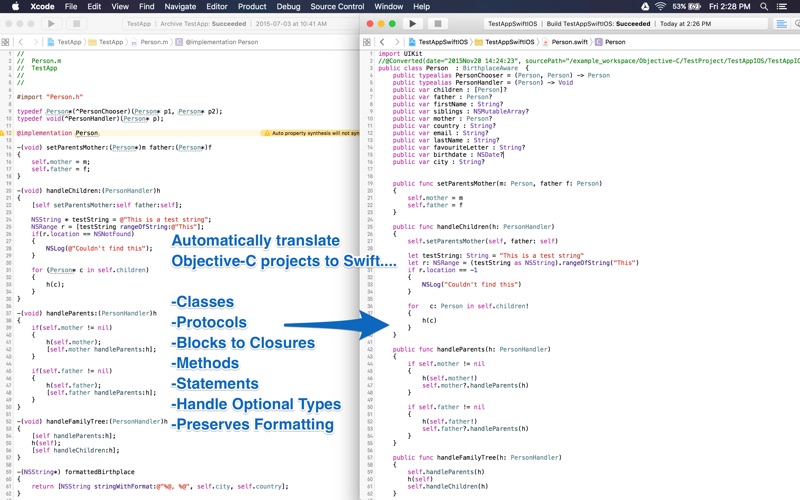The height and width of the screenshot is (500, 800).
Task: Open the Window menu
Action: 389,6
